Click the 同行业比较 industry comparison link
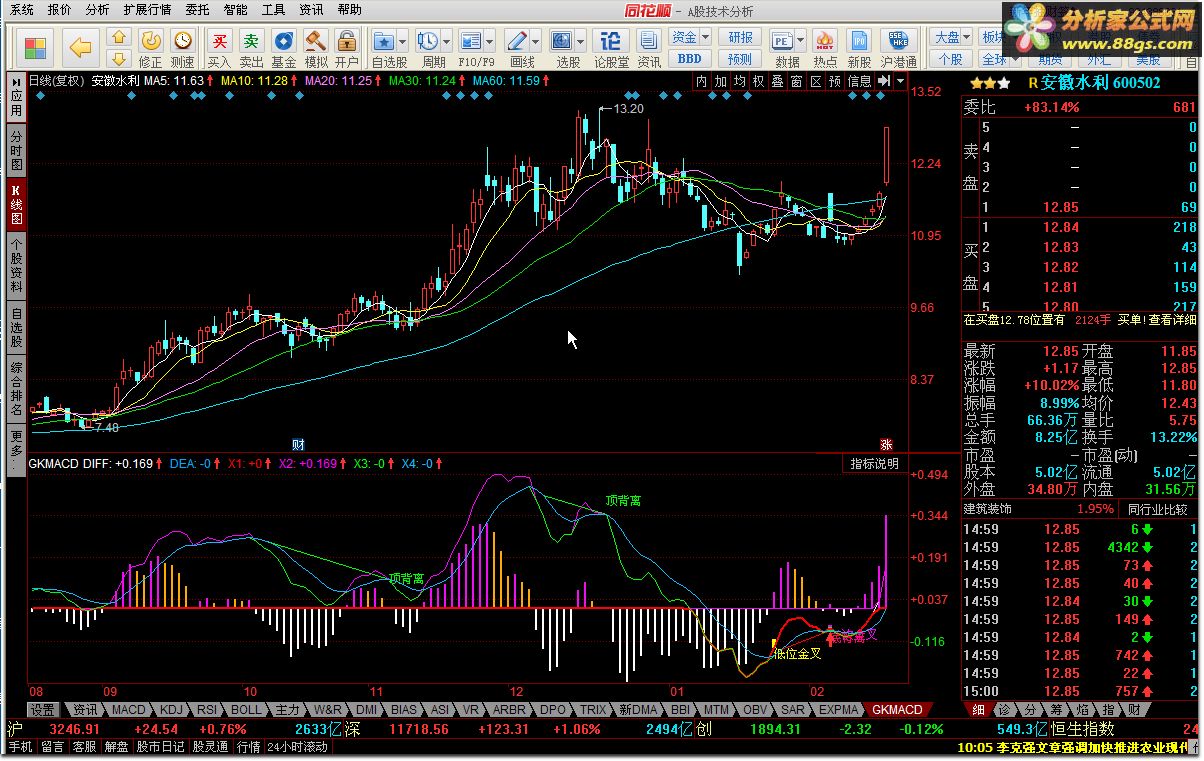The width and height of the screenshot is (1204, 761). tap(1159, 509)
